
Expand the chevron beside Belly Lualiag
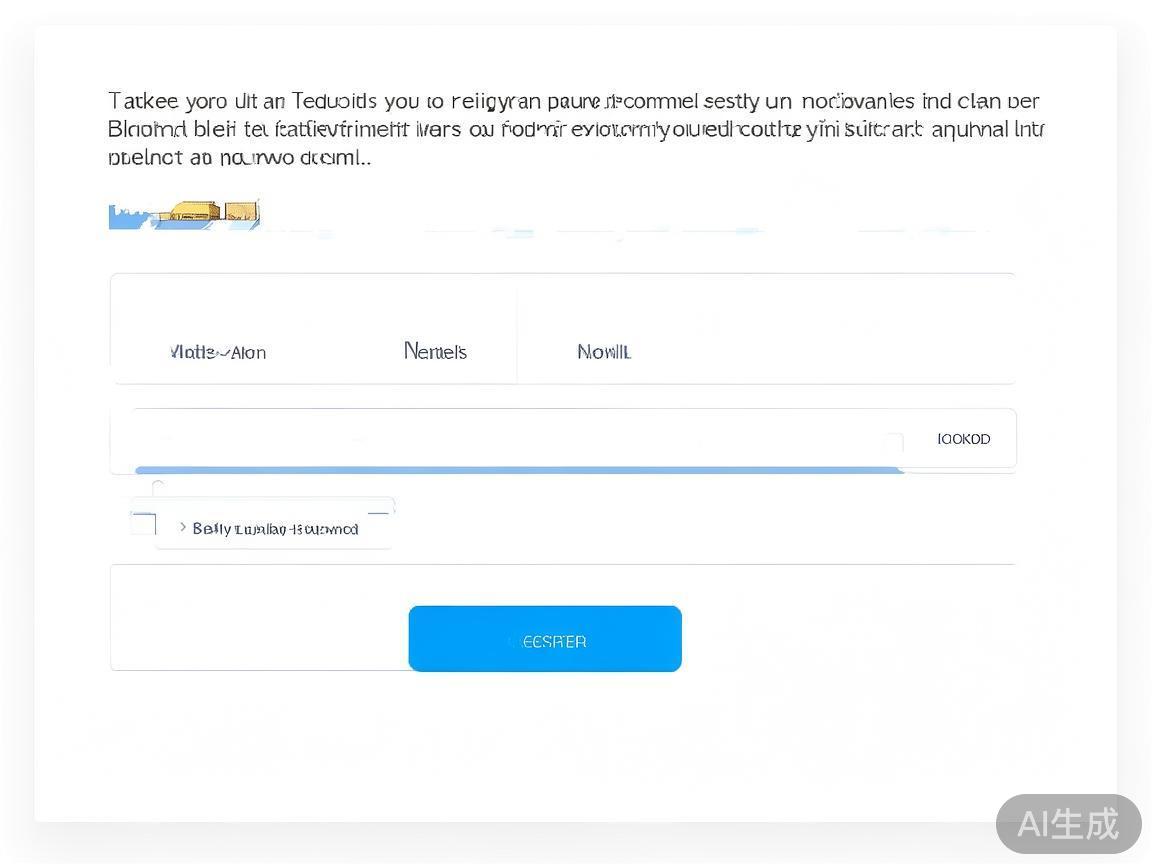pyautogui.click(x=183, y=527)
